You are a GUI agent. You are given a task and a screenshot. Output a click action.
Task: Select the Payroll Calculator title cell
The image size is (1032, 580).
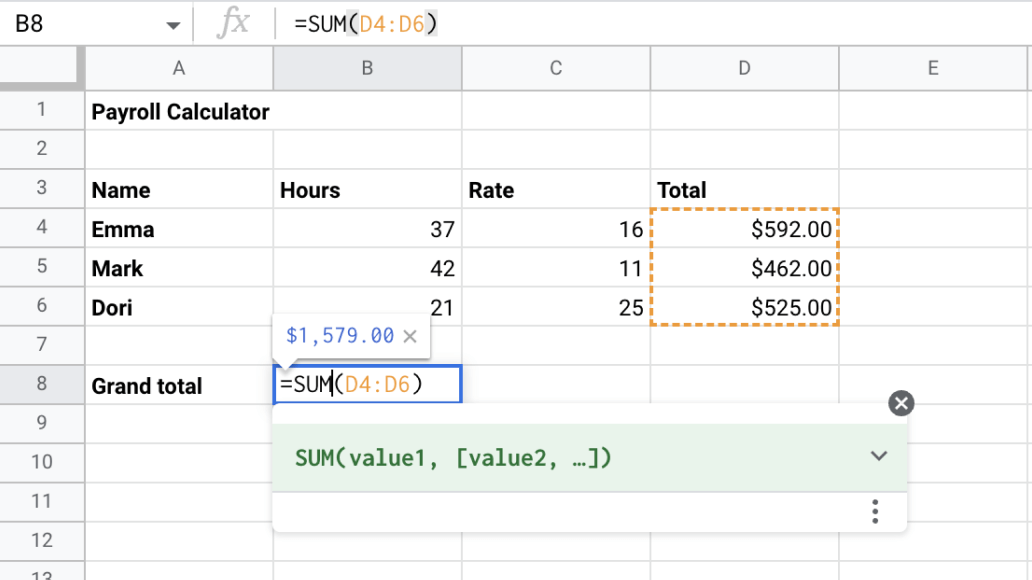point(179,111)
